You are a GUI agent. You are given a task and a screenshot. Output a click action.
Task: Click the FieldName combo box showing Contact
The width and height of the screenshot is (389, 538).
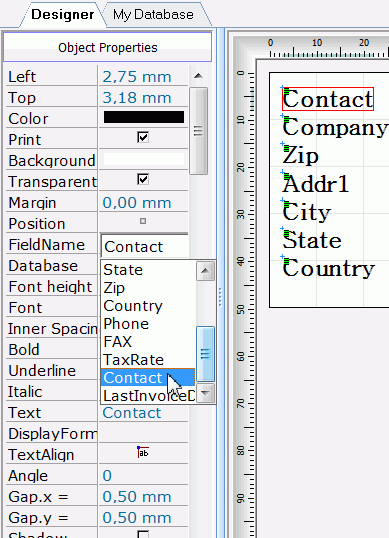[x=144, y=246]
